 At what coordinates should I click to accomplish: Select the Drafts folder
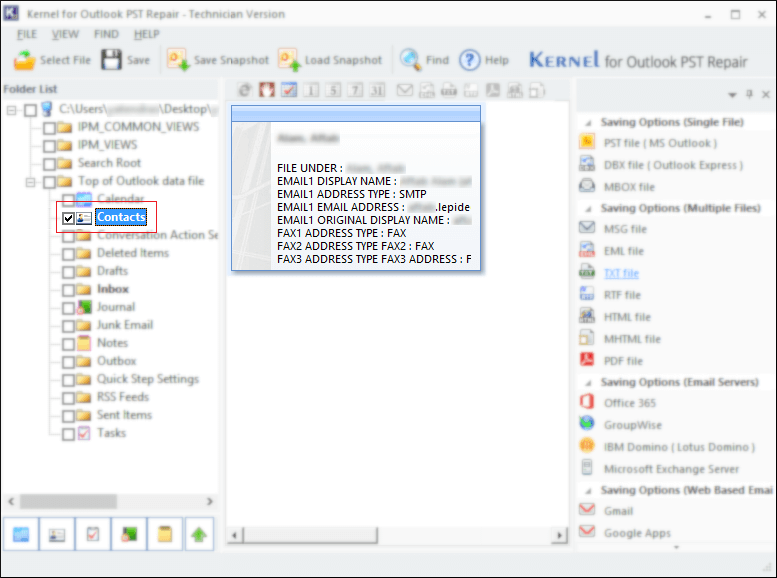click(112, 271)
